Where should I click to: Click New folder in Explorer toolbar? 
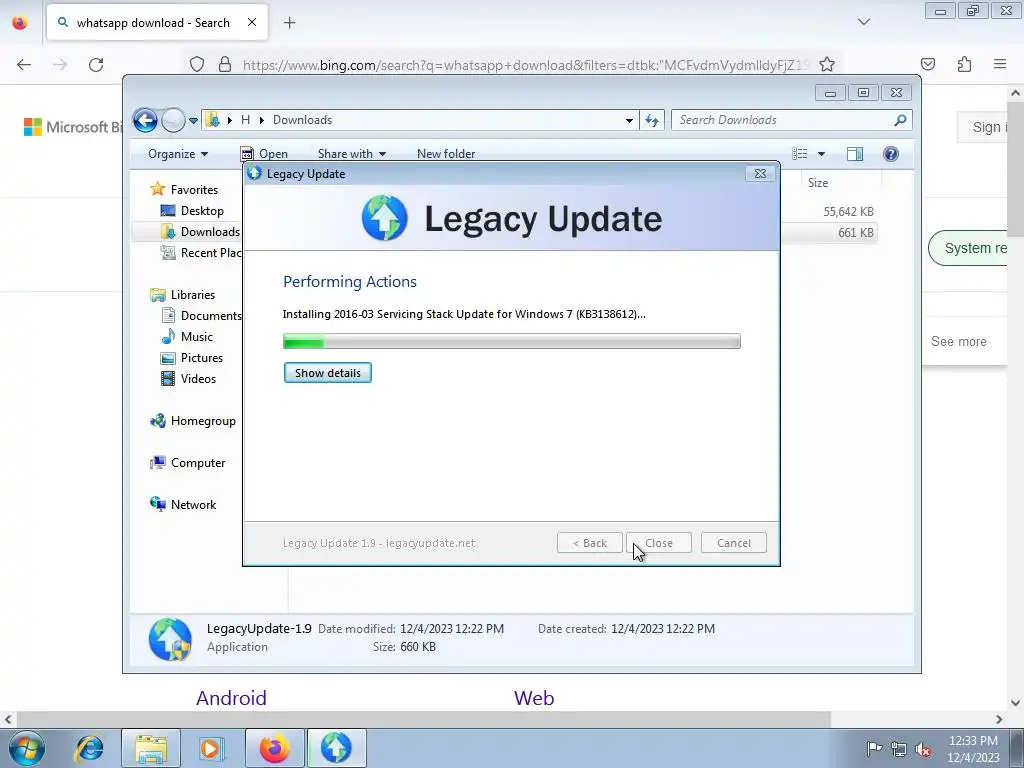(445, 154)
